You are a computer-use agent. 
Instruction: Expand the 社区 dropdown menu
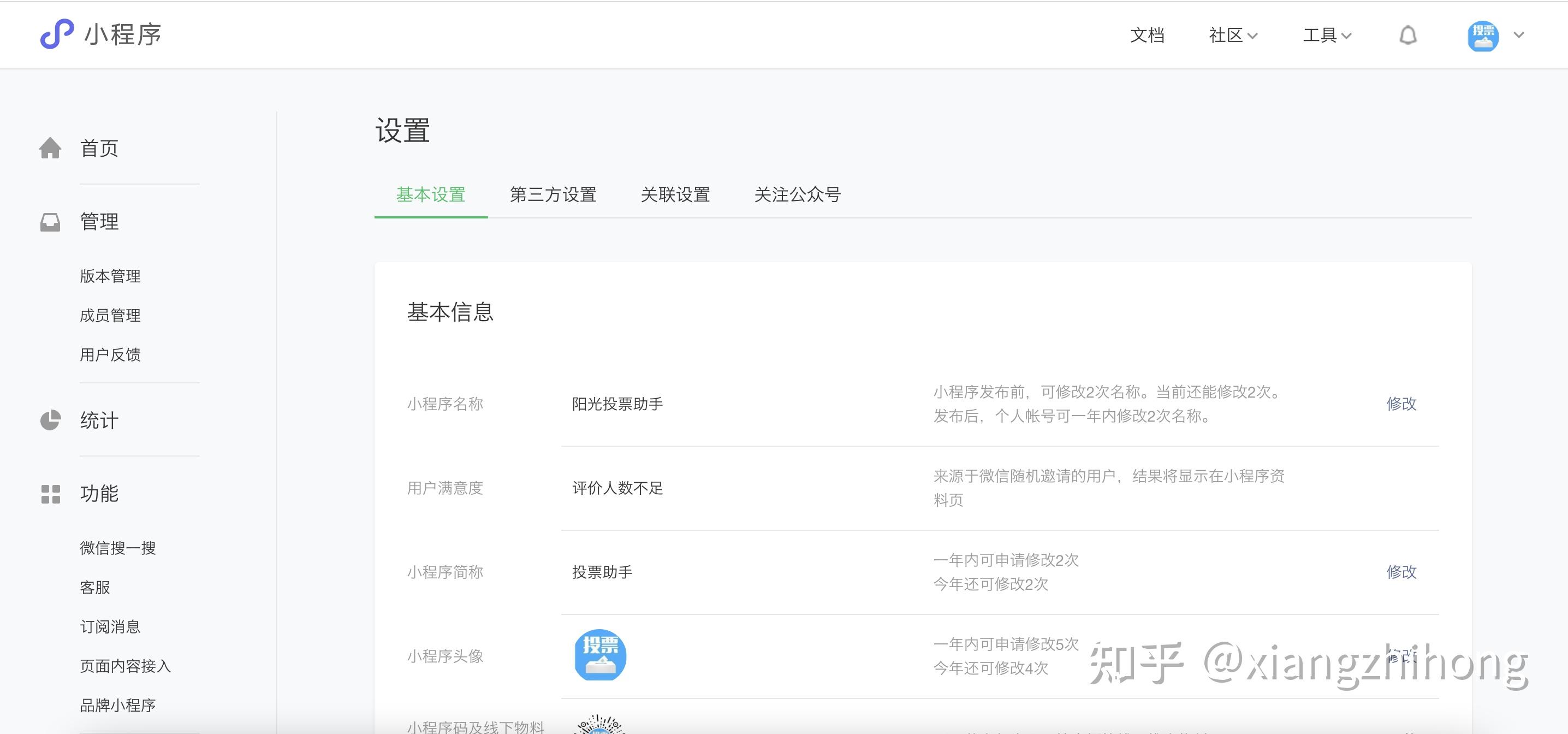[x=1233, y=35]
